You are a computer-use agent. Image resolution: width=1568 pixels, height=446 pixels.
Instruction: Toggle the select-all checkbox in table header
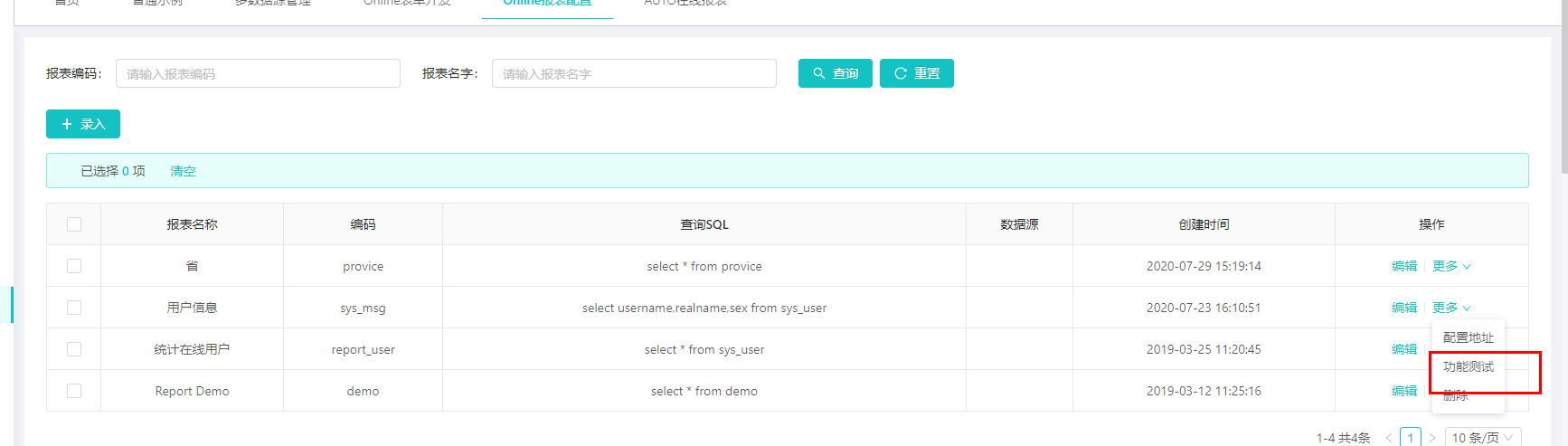coord(74,224)
